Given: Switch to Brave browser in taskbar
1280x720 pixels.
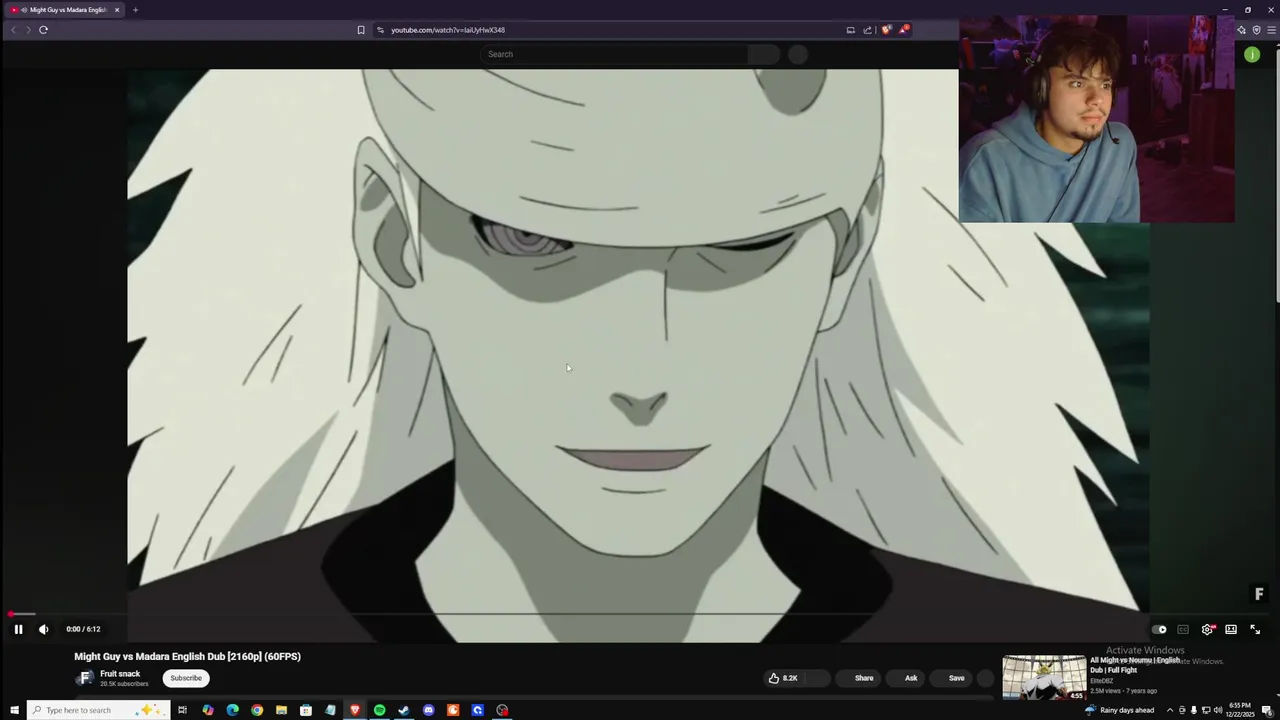Looking at the screenshot, I should coord(355,710).
